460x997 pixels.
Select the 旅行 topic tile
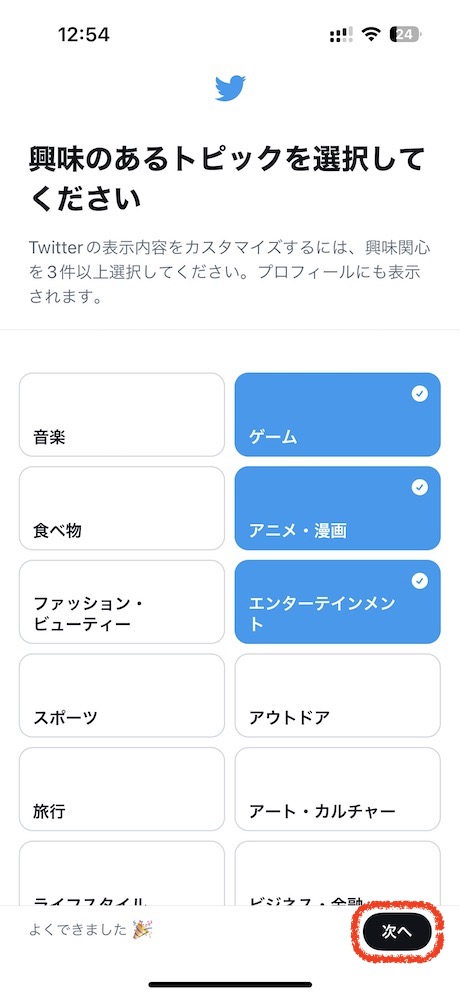pos(122,789)
